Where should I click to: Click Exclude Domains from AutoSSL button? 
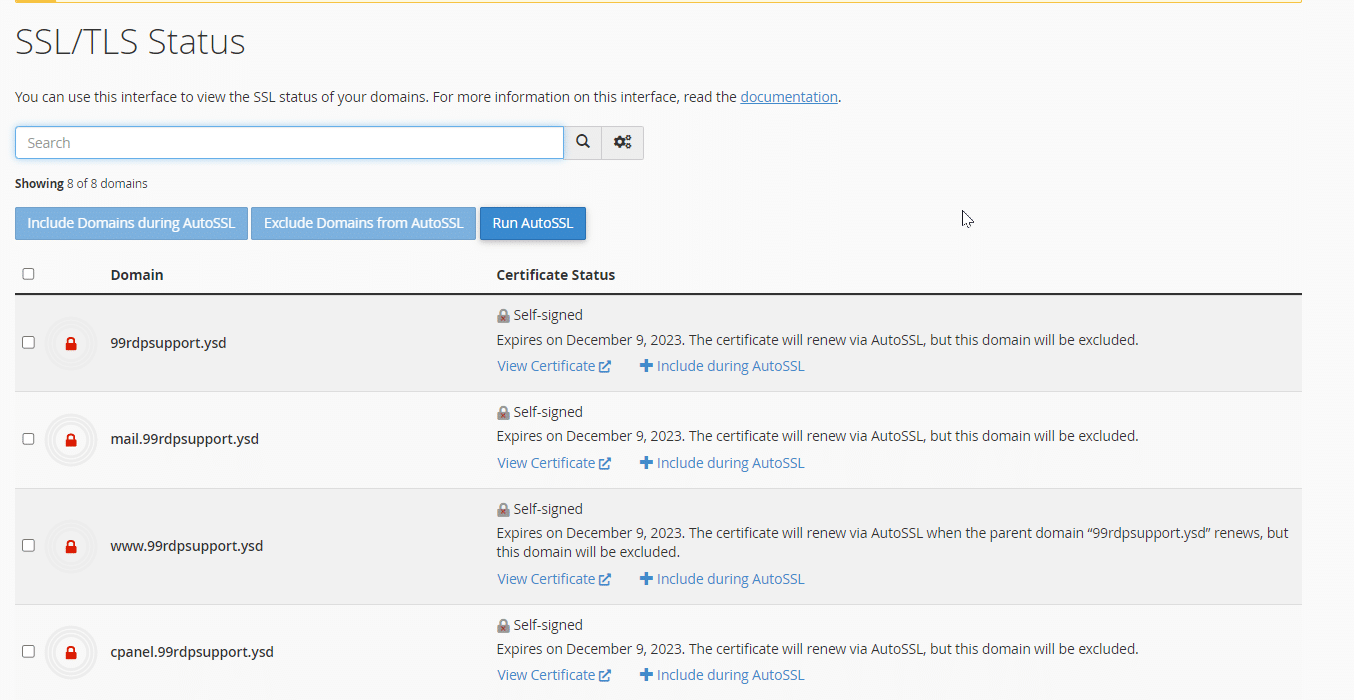pos(363,223)
